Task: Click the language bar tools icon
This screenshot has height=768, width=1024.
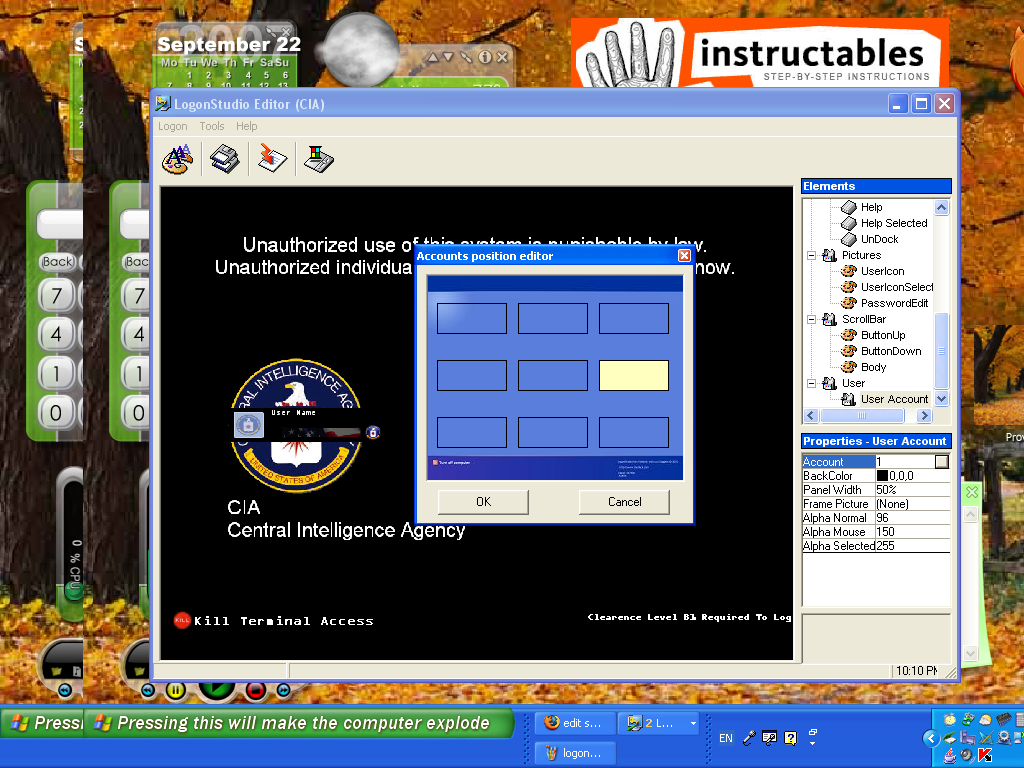Action: tap(769, 738)
